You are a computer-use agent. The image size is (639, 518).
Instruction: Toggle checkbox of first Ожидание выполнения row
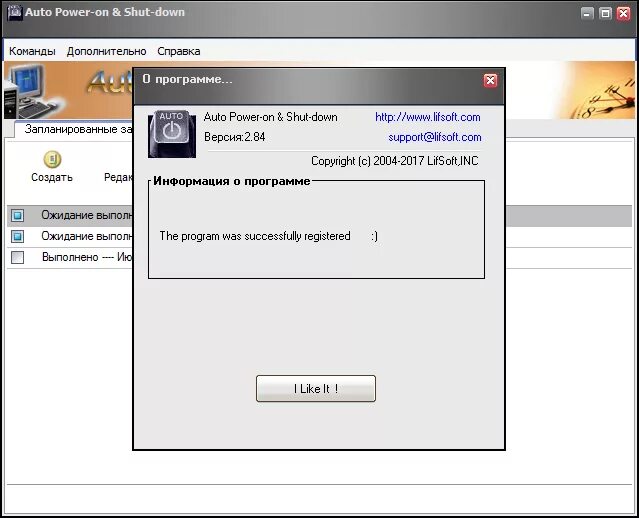pos(18,215)
